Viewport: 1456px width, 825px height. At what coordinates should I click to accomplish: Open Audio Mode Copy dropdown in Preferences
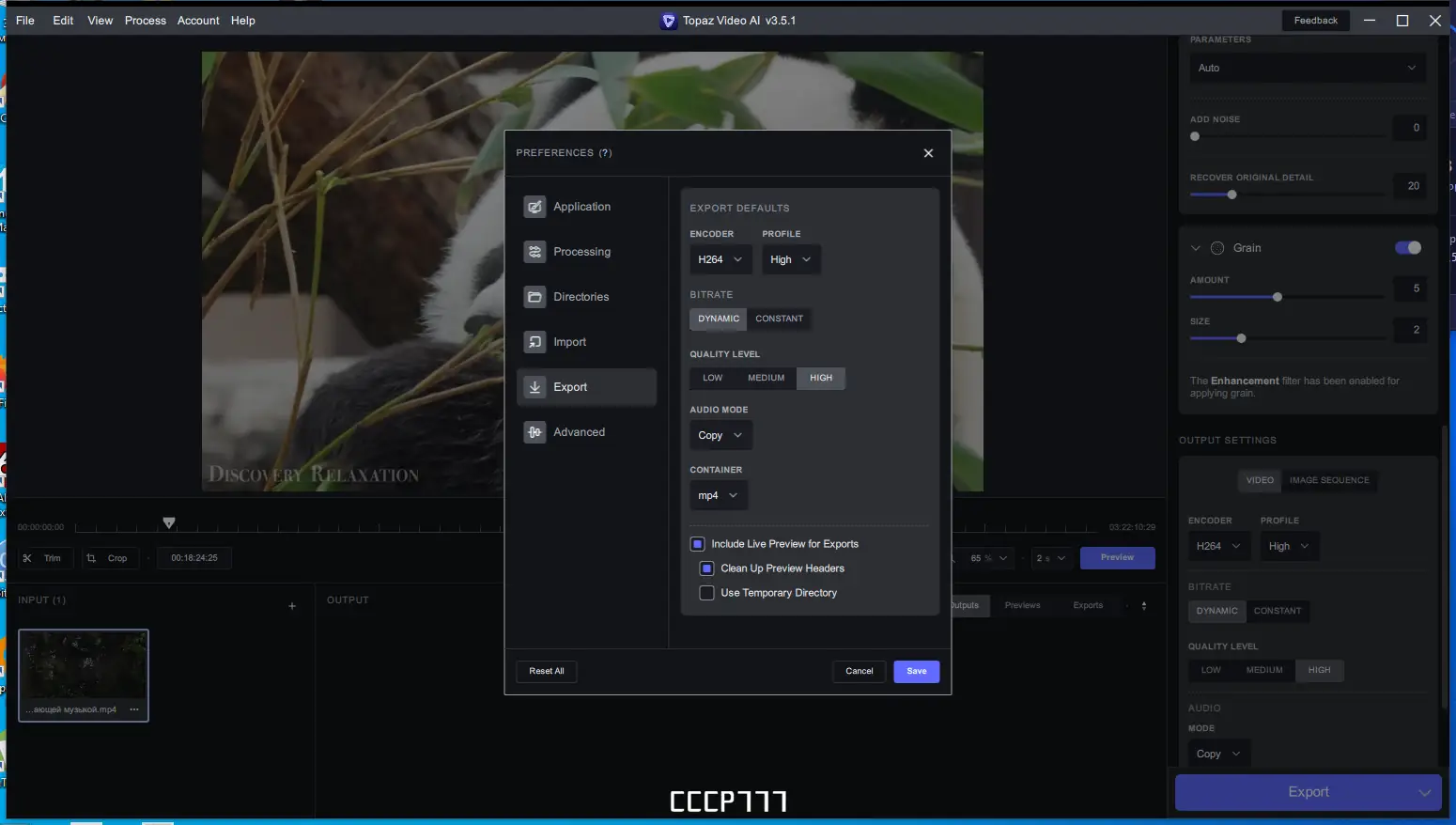click(x=720, y=435)
